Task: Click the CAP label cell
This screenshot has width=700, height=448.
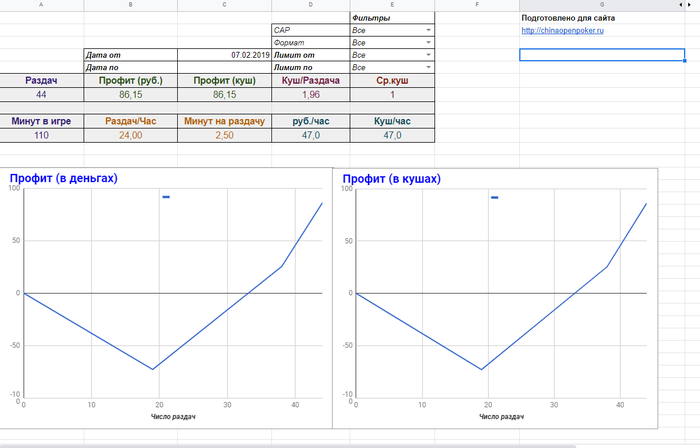Action: [x=311, y=30]
